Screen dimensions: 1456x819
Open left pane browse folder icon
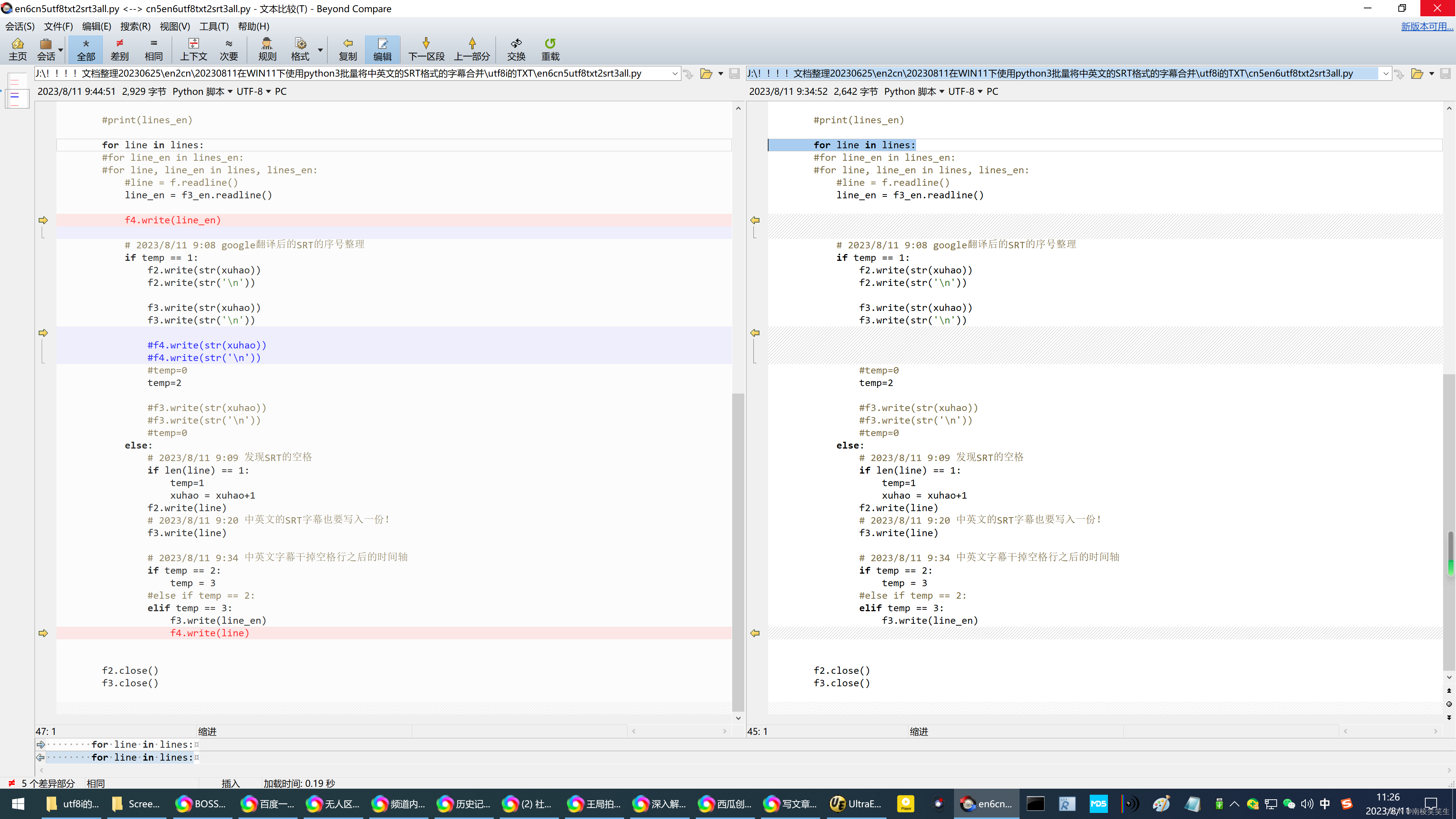[706, 74]
